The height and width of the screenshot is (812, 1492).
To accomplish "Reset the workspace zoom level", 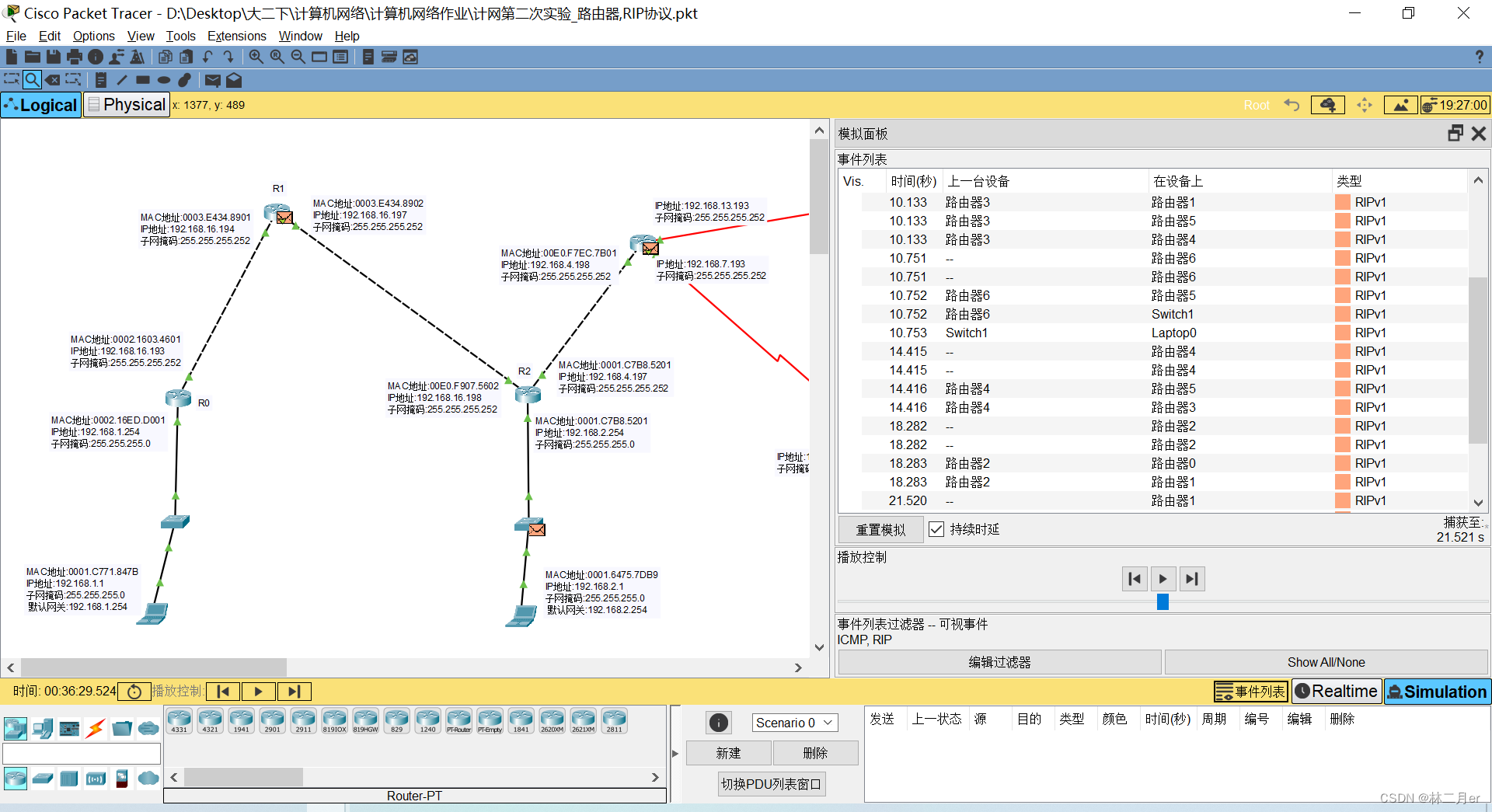I will (277, 57).
